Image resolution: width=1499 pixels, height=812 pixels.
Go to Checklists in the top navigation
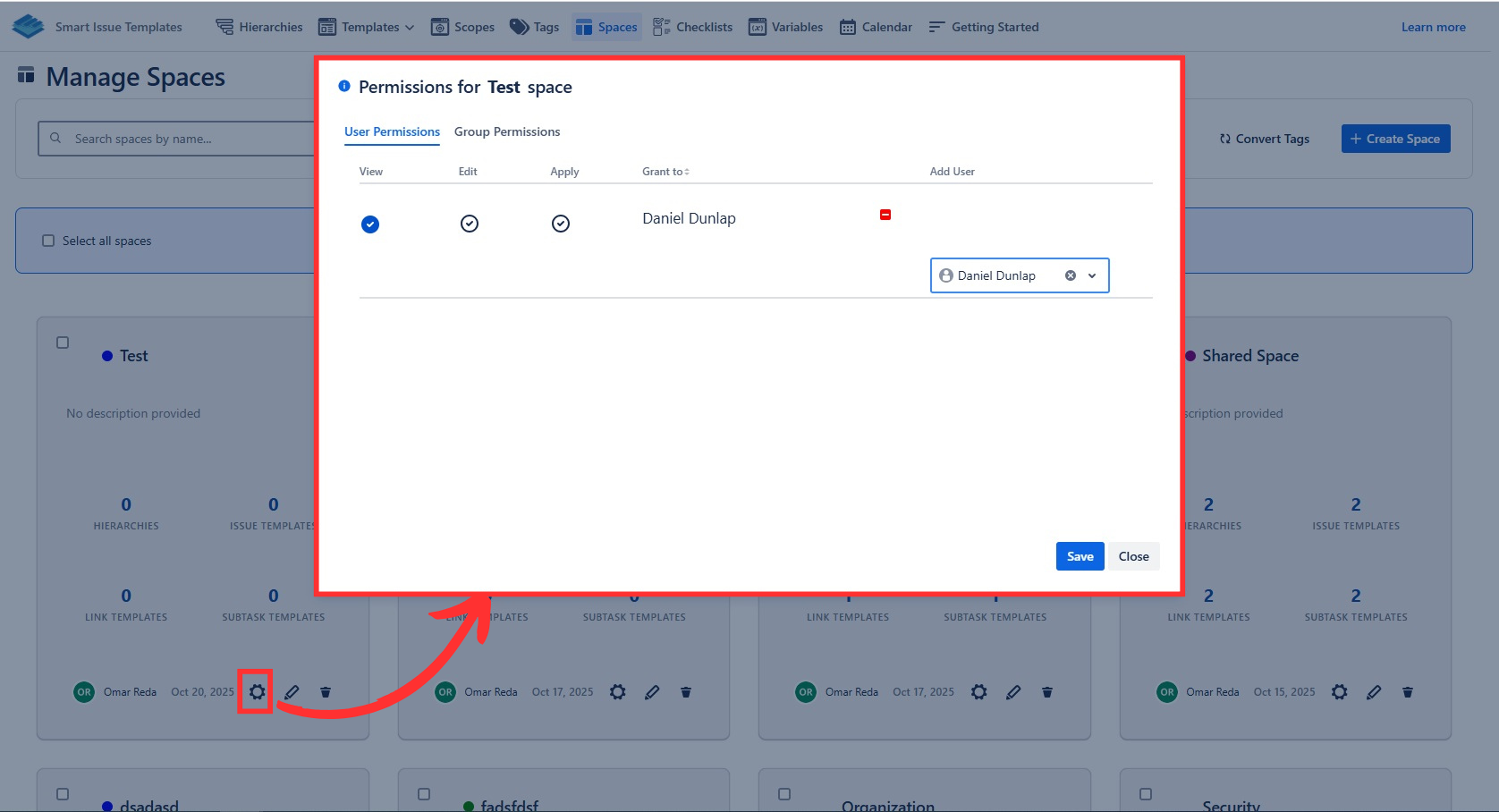(693, 27)
